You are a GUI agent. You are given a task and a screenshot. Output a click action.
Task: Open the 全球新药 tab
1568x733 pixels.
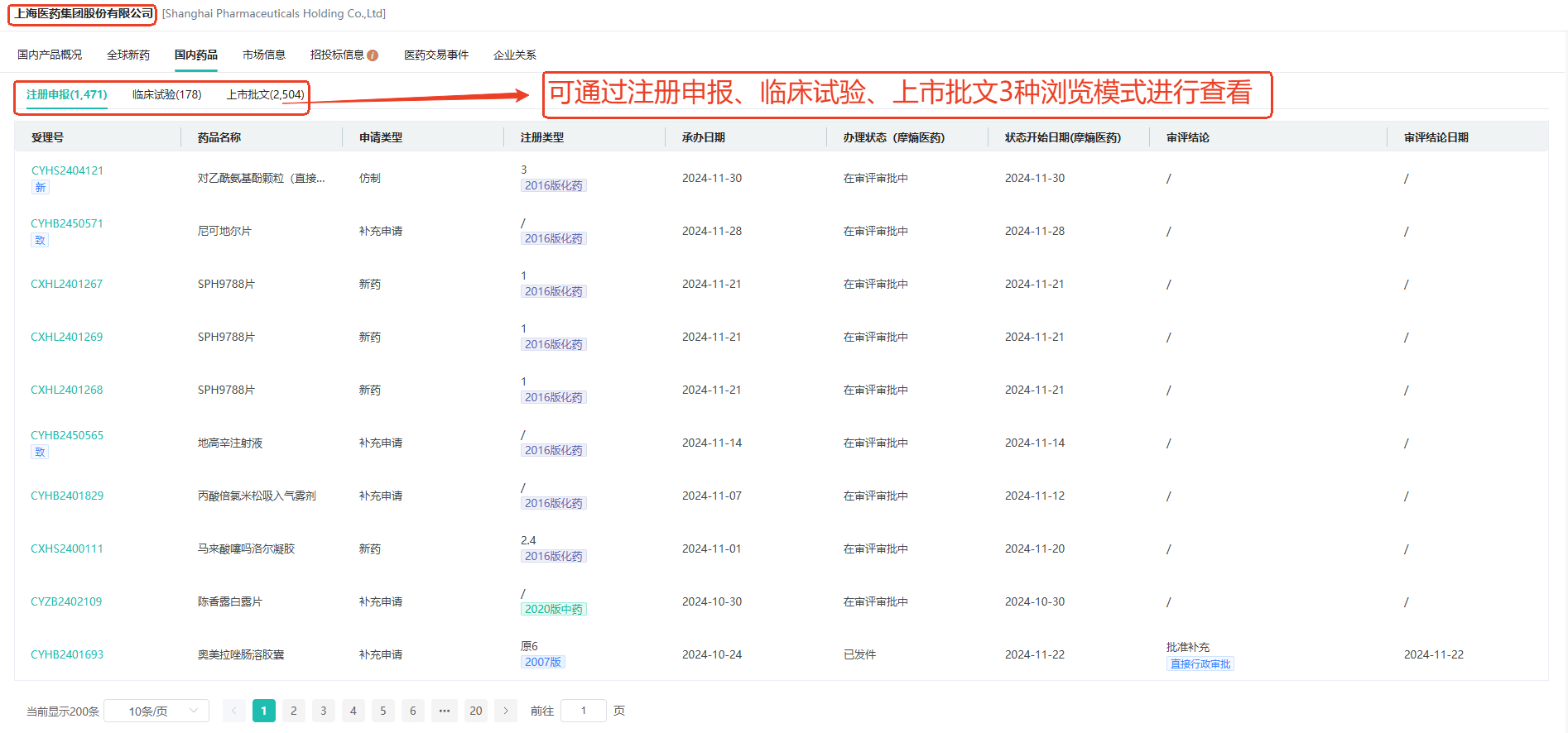128,55
